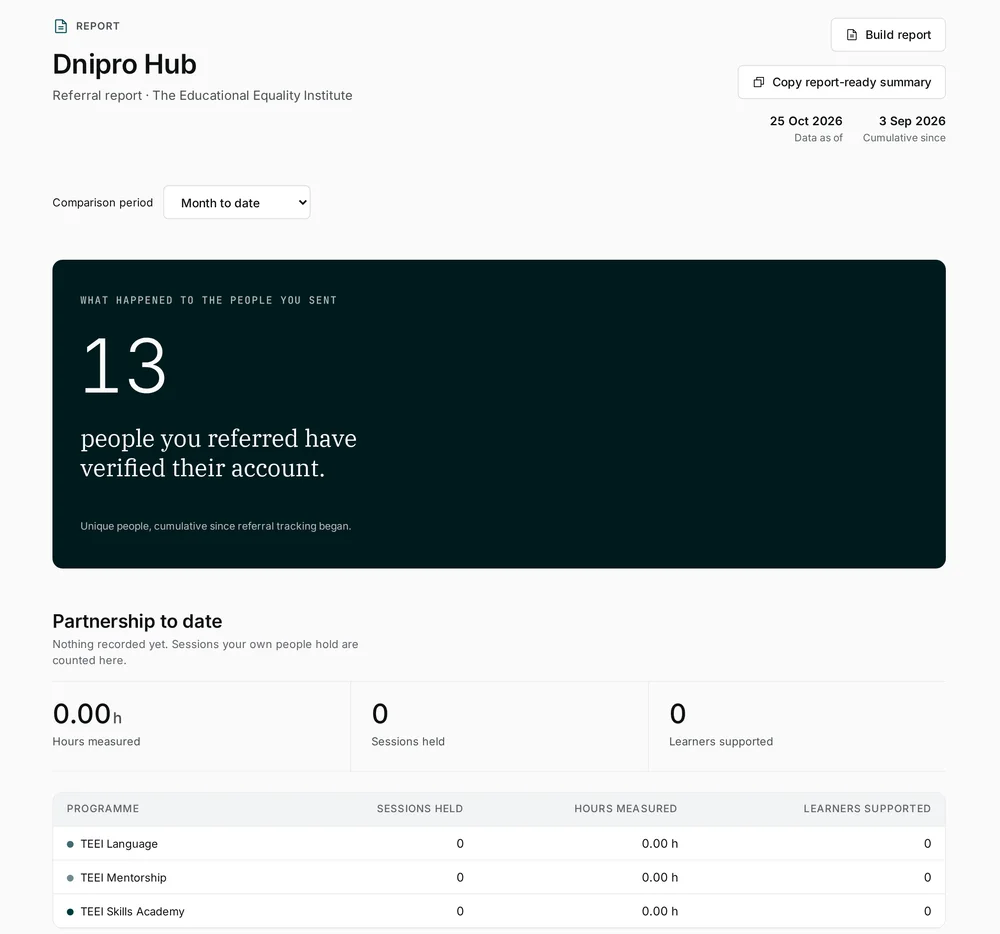Click the TEEI Mentorship color dot
Image resolution: width=1000 pixels, height=934 pixels.
pyautogui.click(x=70, y=878)
